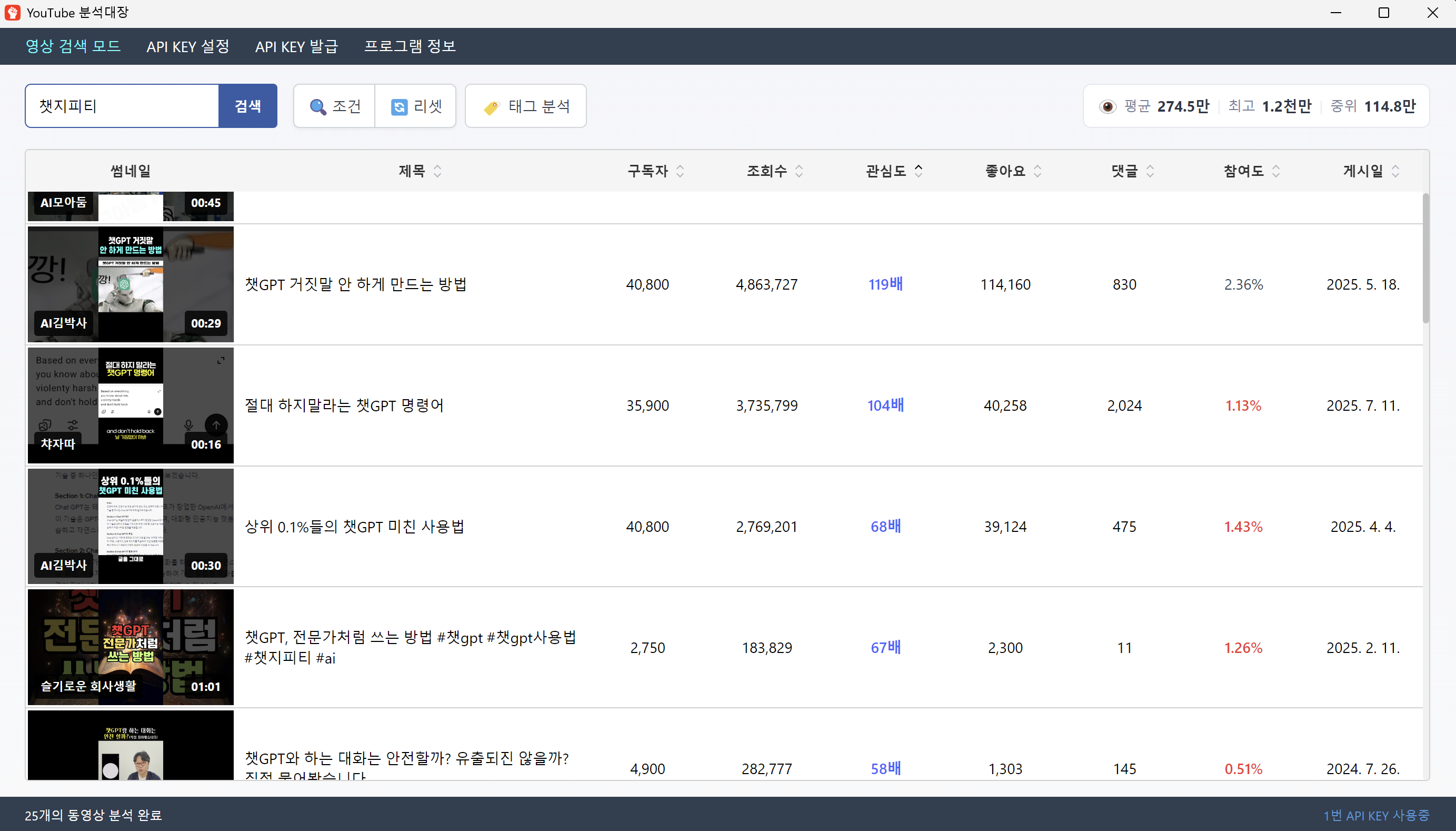Sort by 제목 column arrows

tap(437, 171)
